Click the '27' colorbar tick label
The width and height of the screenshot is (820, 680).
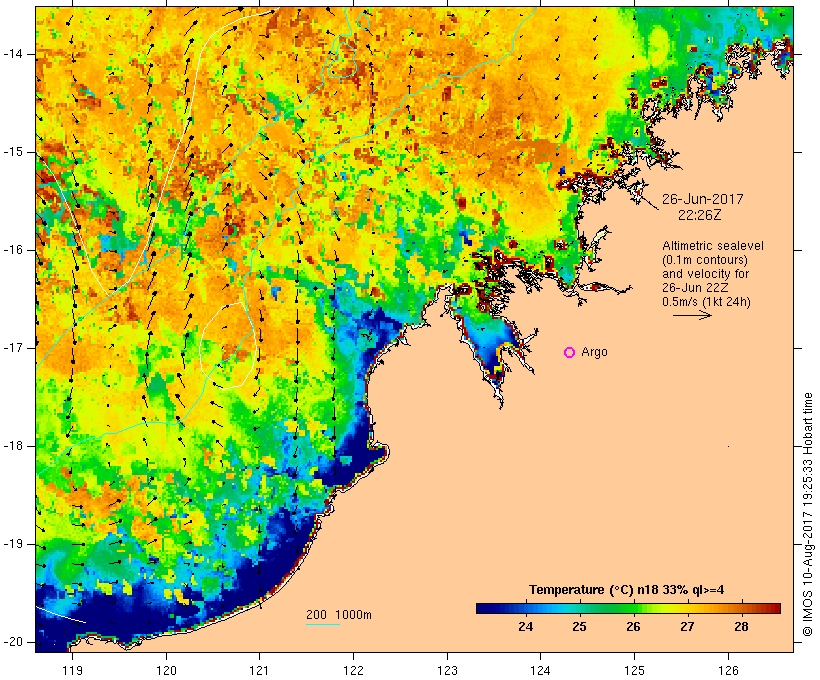tap(687, 627)
